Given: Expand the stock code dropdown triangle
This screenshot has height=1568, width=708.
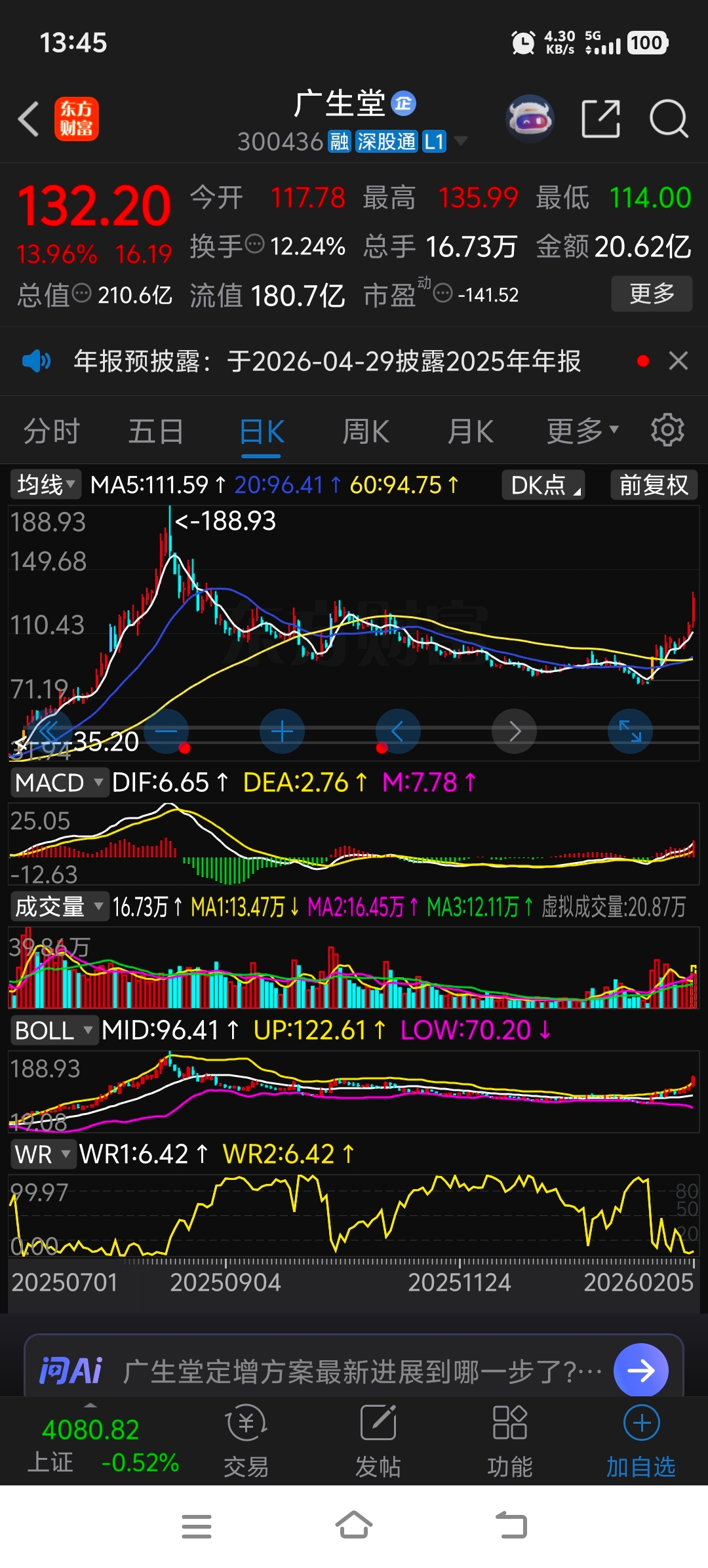Looking at the screenshot, I should click(x=461, y=141).
